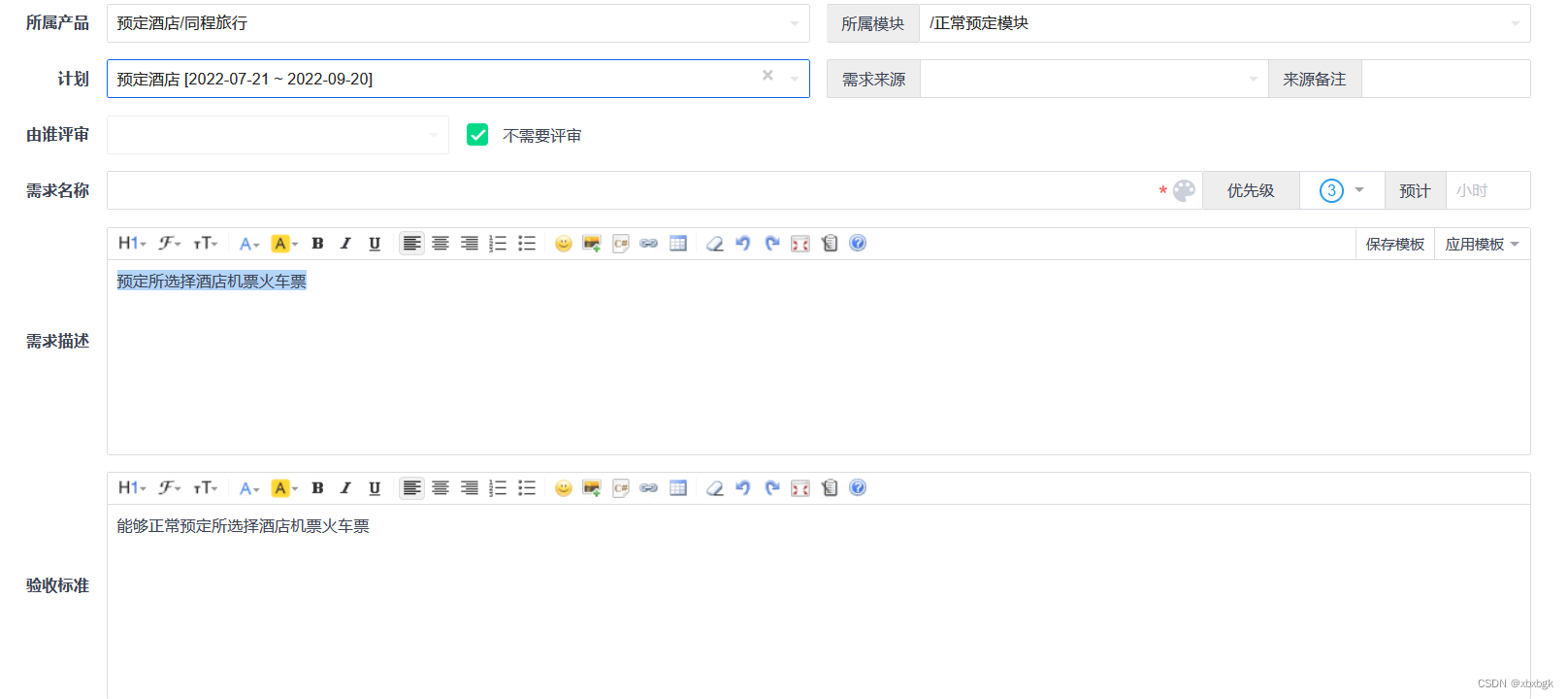
Task: Open emoticon picker in 需求描述 editor
Action: [x=564, y=244]
